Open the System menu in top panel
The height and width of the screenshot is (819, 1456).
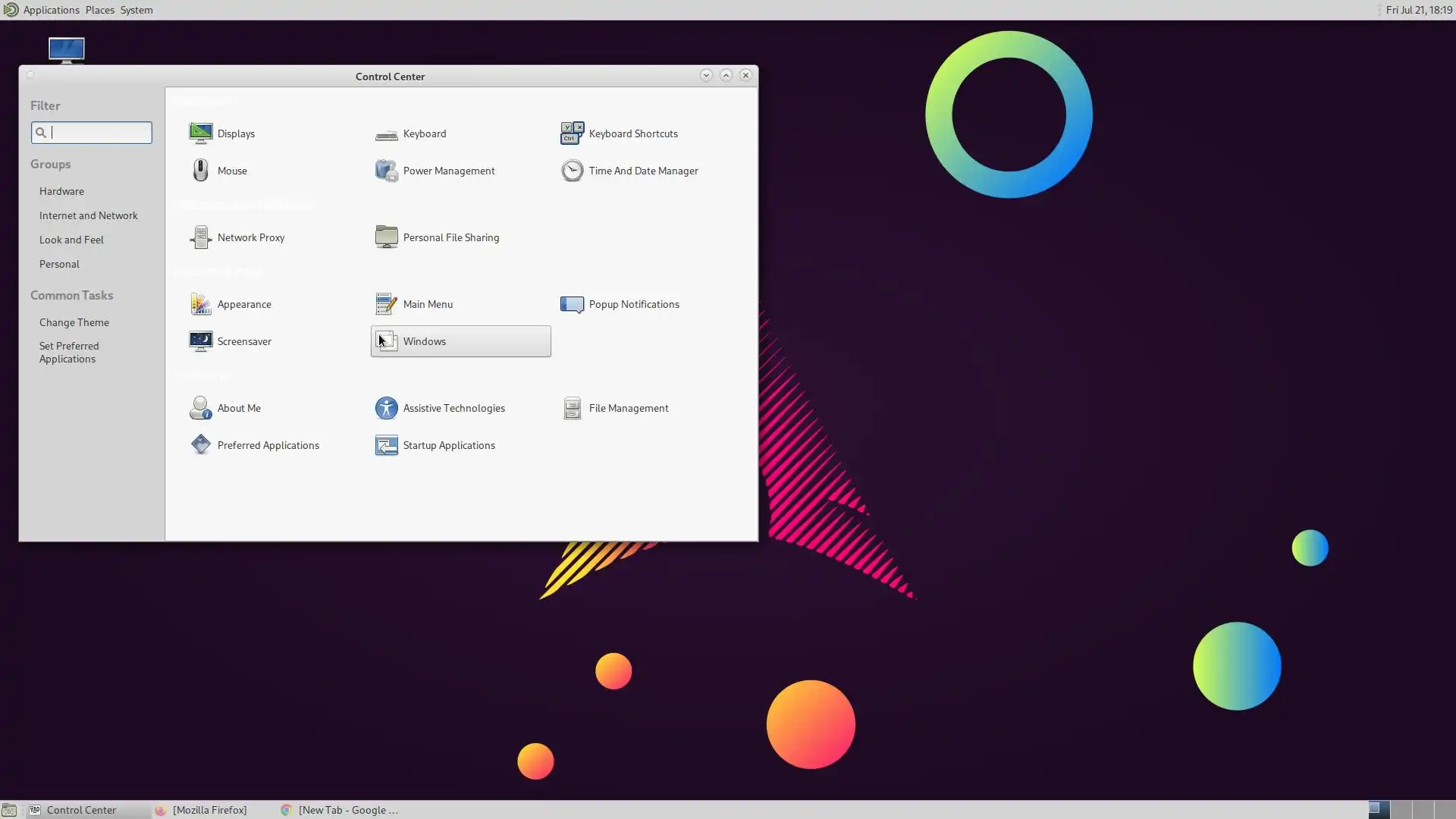(x=136, y=10)
